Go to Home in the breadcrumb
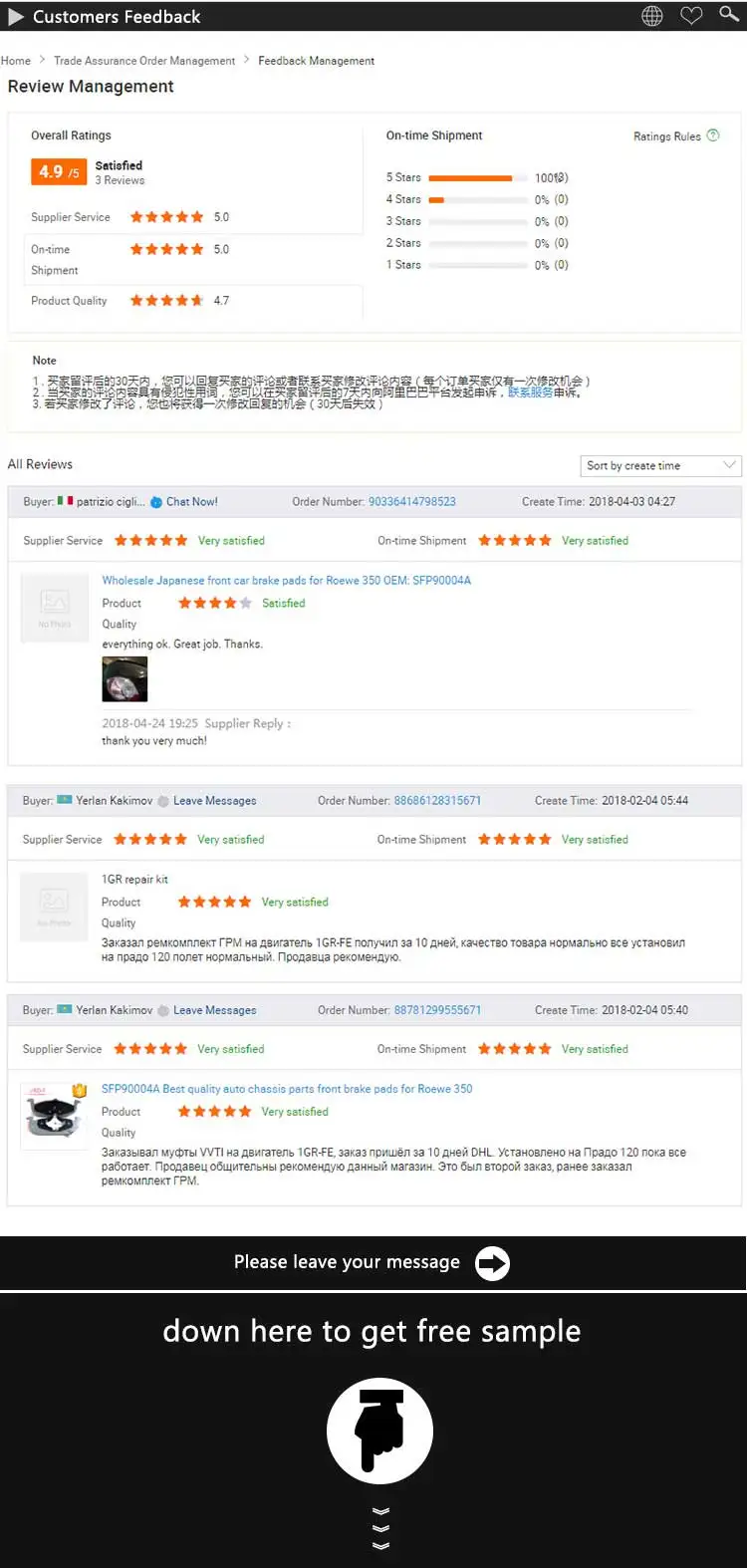Screen dimensions: 747x1568 pyautogui.click(x=15, y=60)
